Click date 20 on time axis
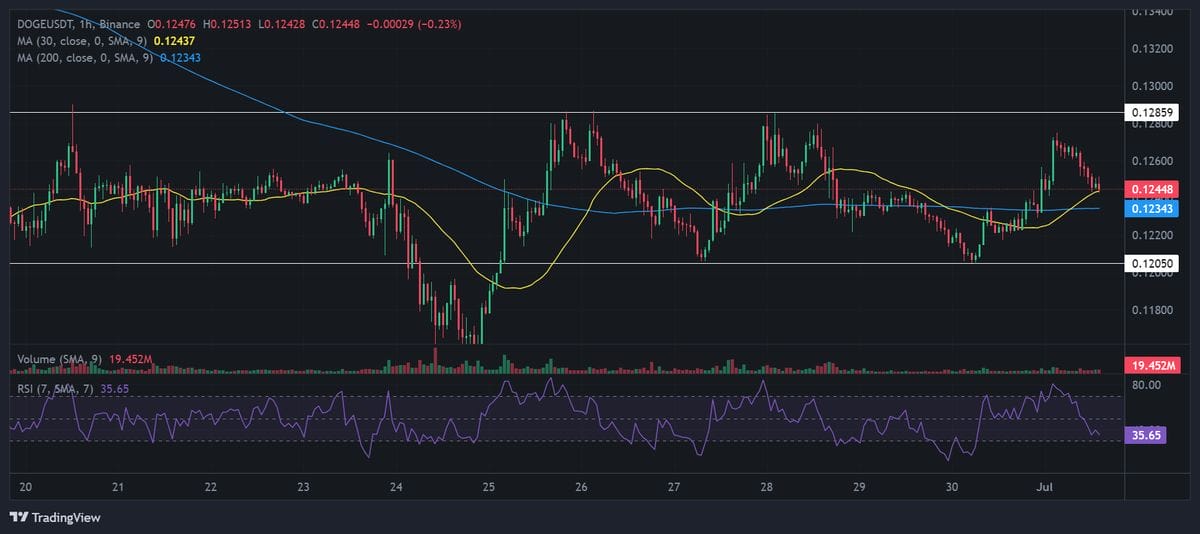 click(x=26, y=487)
